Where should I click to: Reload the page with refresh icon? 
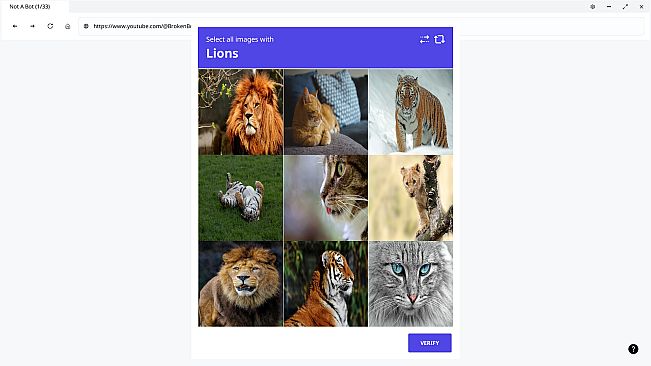(x=50, y=26)
